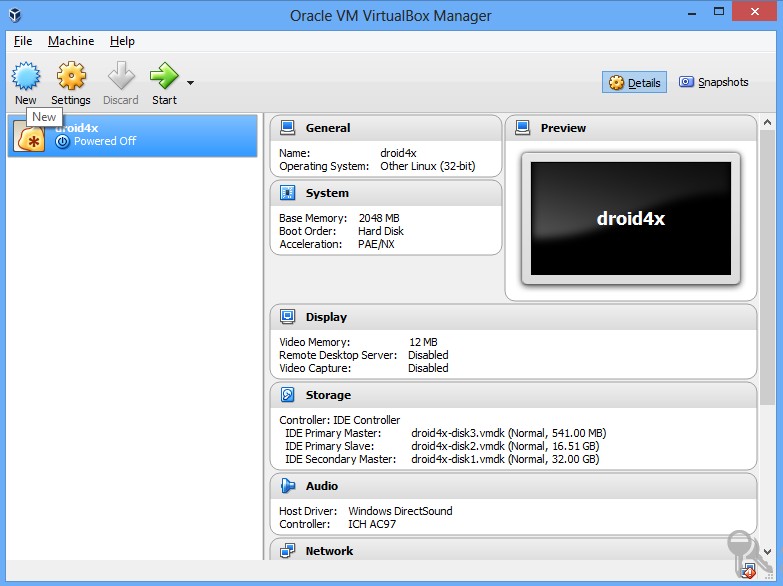Maximize the VirtualBox Manager window
The height and width of the screenshot is (586, 783).
[x=719, y=12]
